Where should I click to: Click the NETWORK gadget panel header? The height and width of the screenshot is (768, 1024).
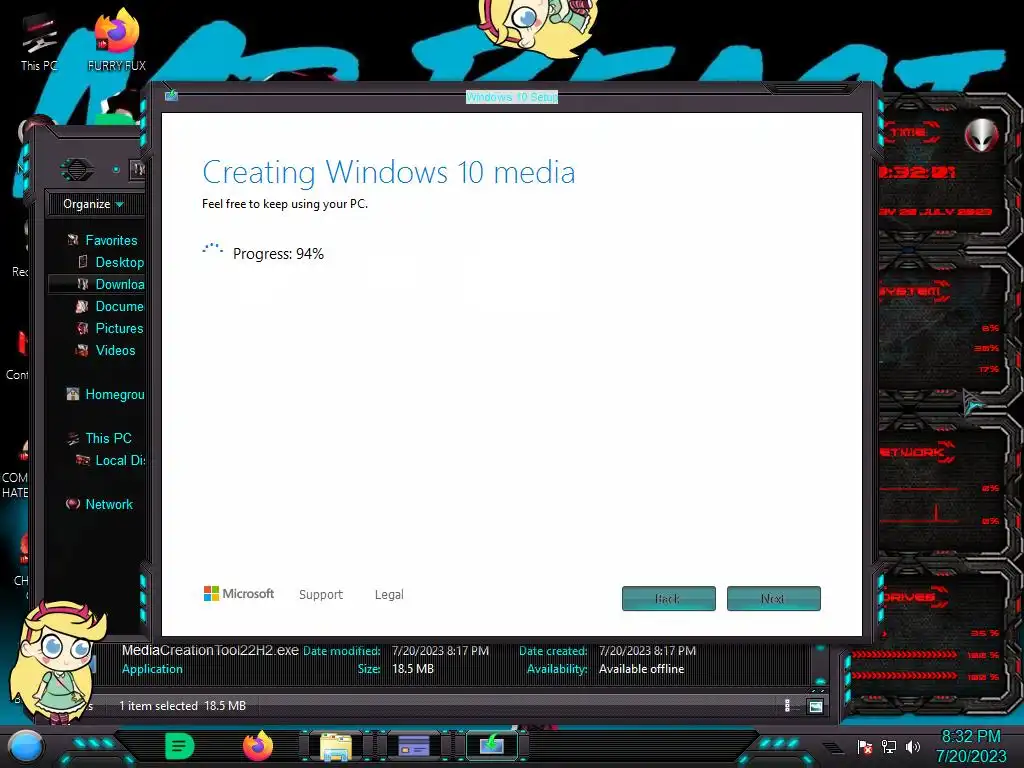point(914,452)
